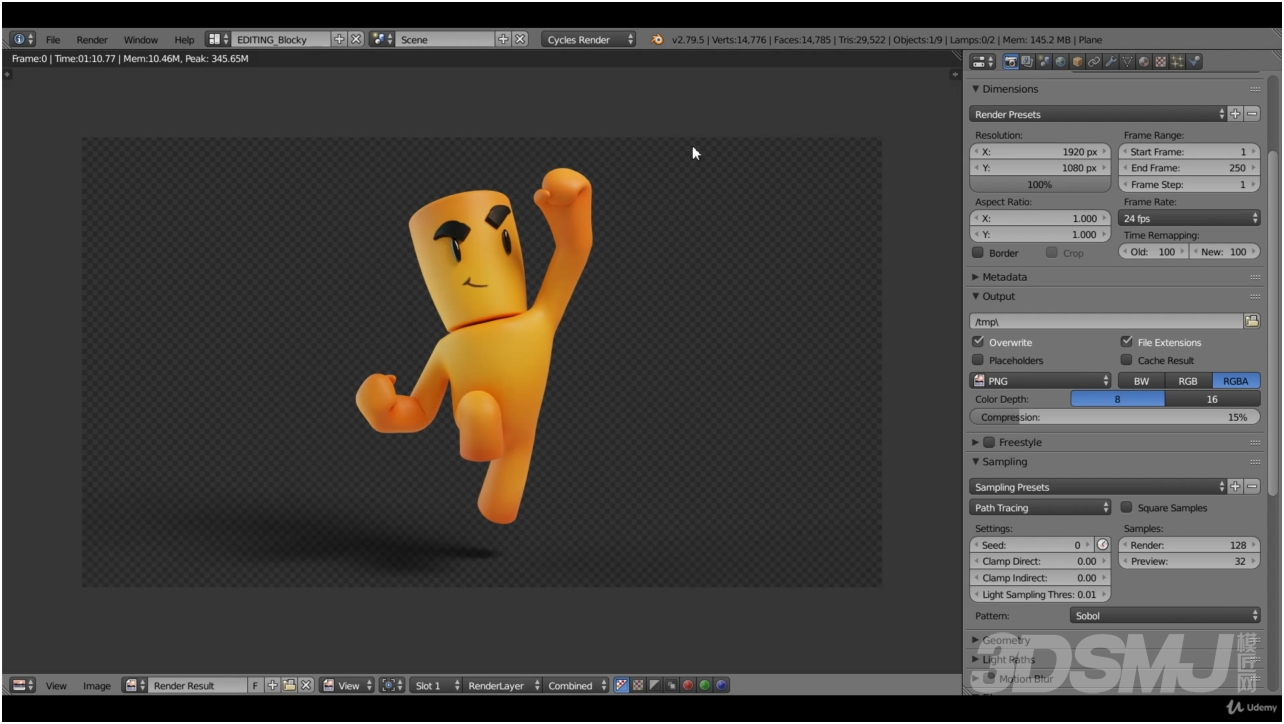Screen dimensions: 1284x724
Task: Uncheck the File Extensions checkbox
Action: pos(1127,342)
